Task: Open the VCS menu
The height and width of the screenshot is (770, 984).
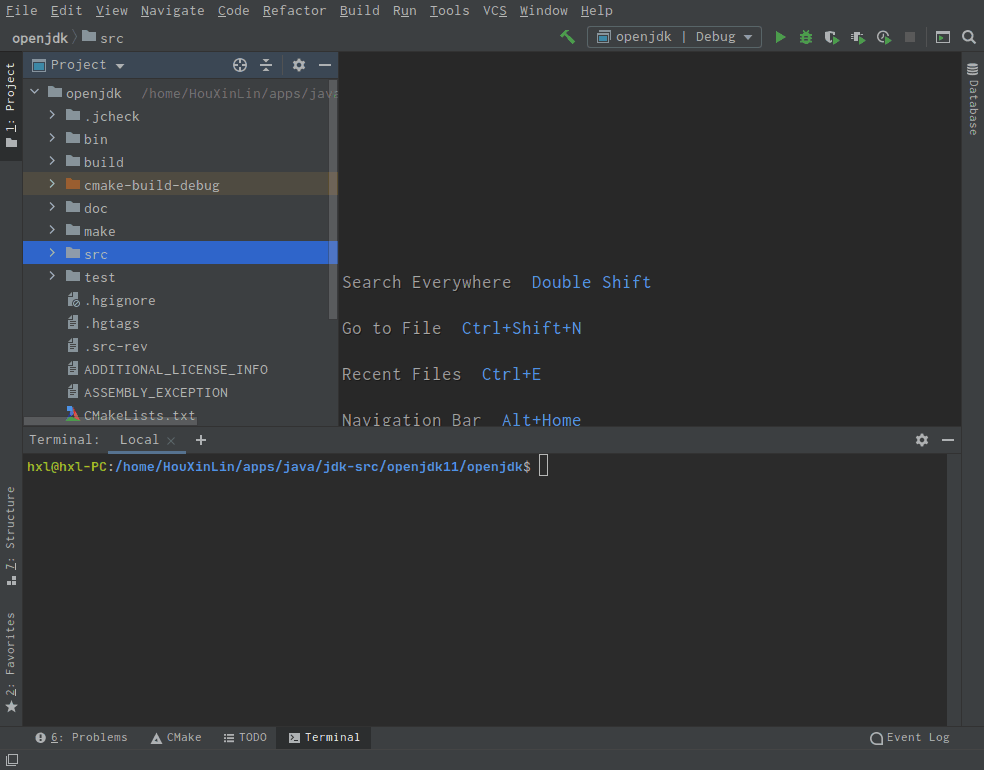Action: point(495,11)
